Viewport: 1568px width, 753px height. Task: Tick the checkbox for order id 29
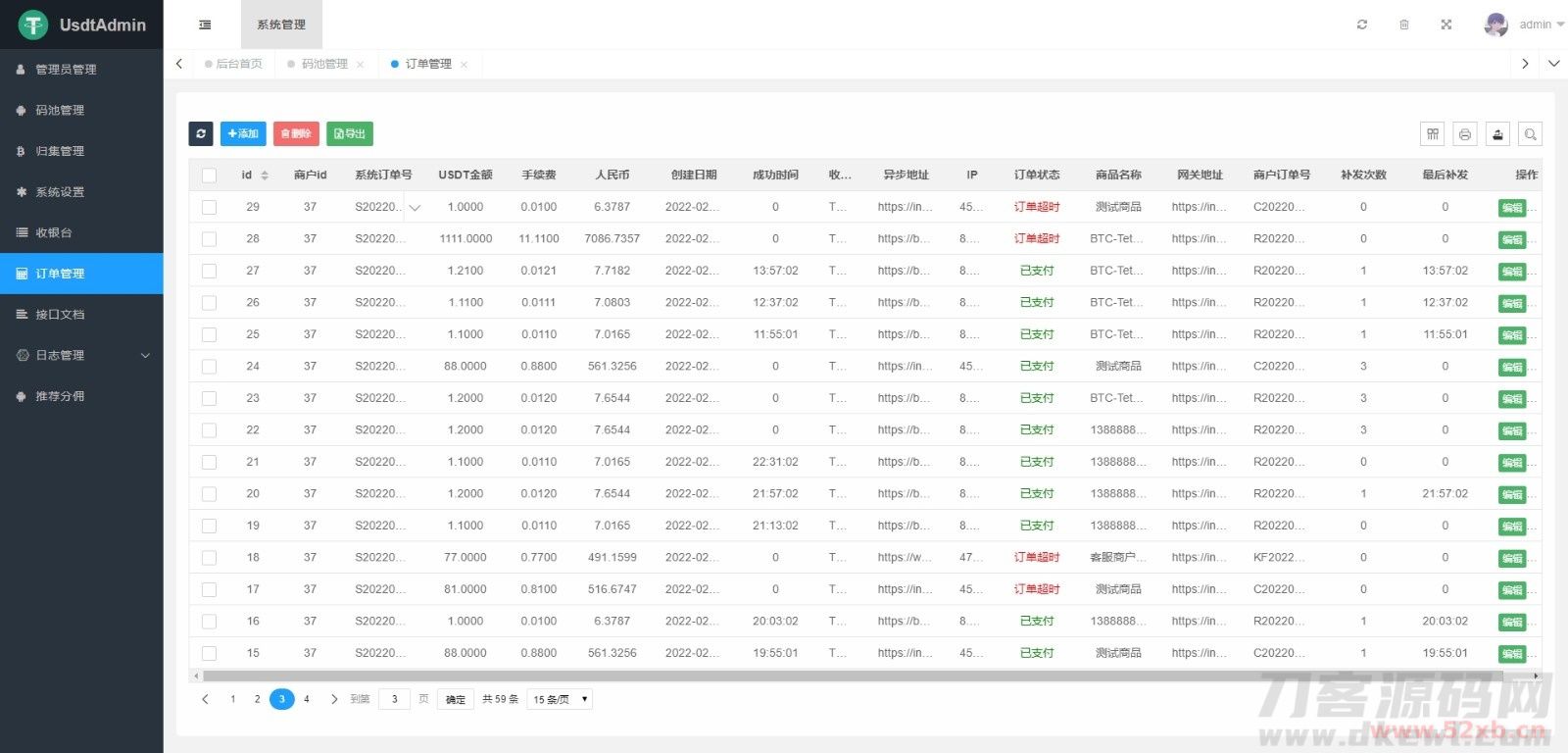209,207
